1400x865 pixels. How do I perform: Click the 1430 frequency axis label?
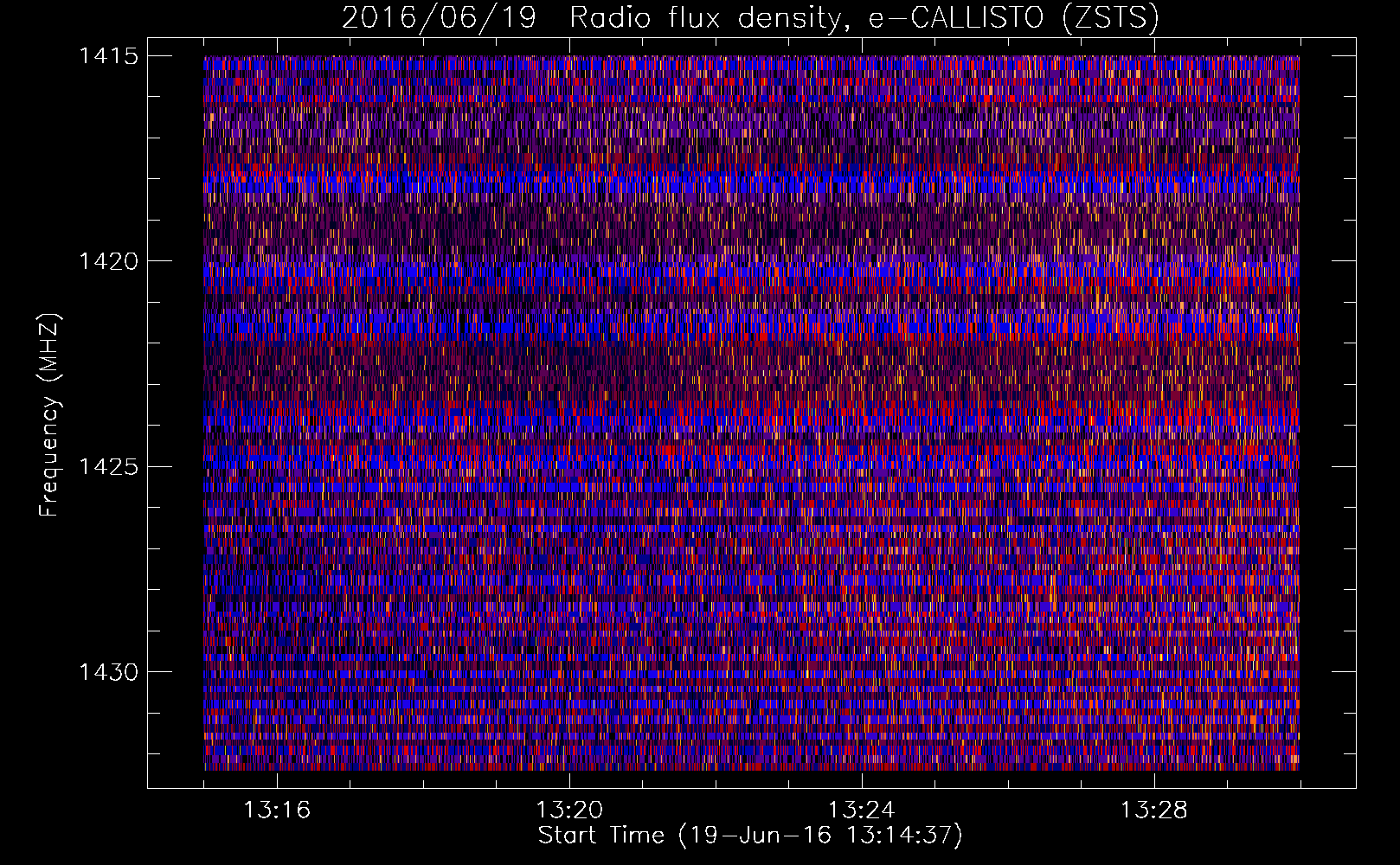[108, 672]
